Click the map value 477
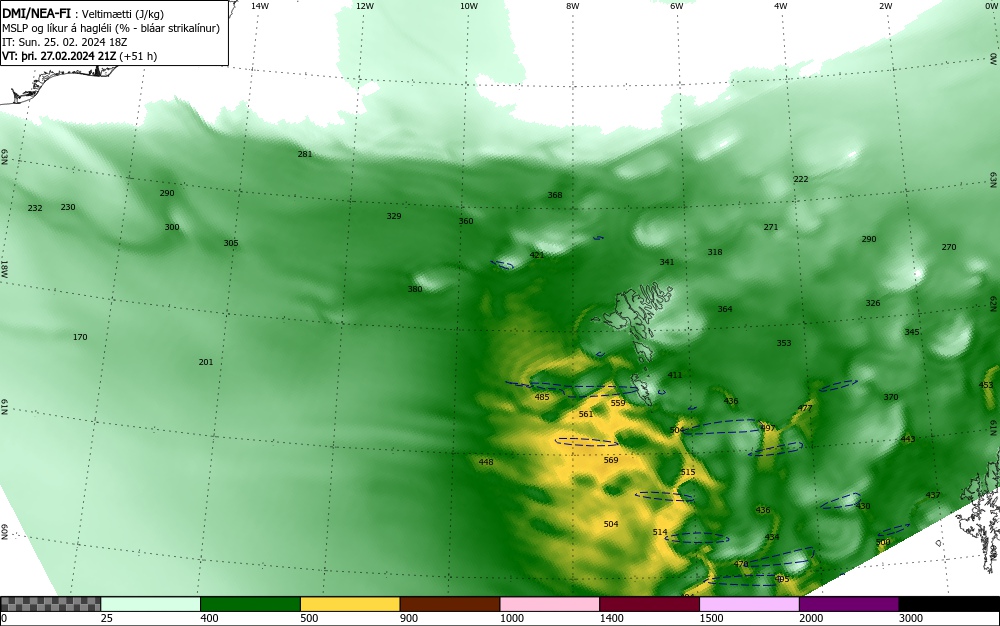 [x=805, y=408]
